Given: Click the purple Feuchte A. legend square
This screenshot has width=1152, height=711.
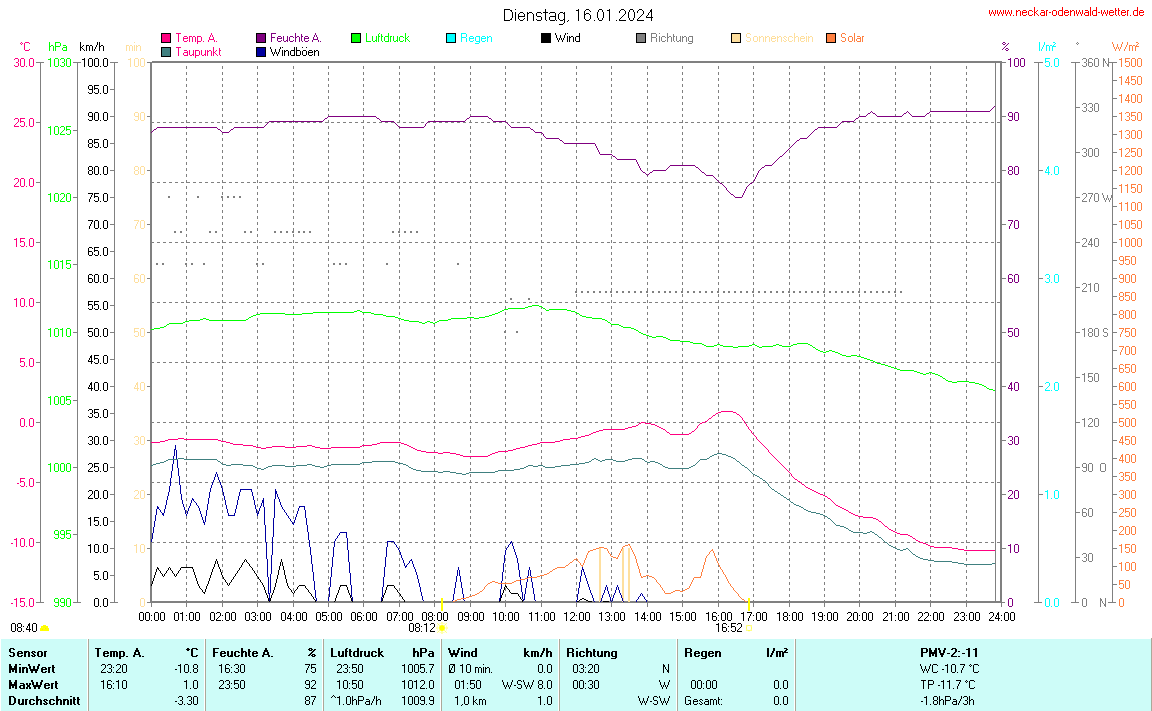Looking at the screenshot, I should (x=262, y=38).
